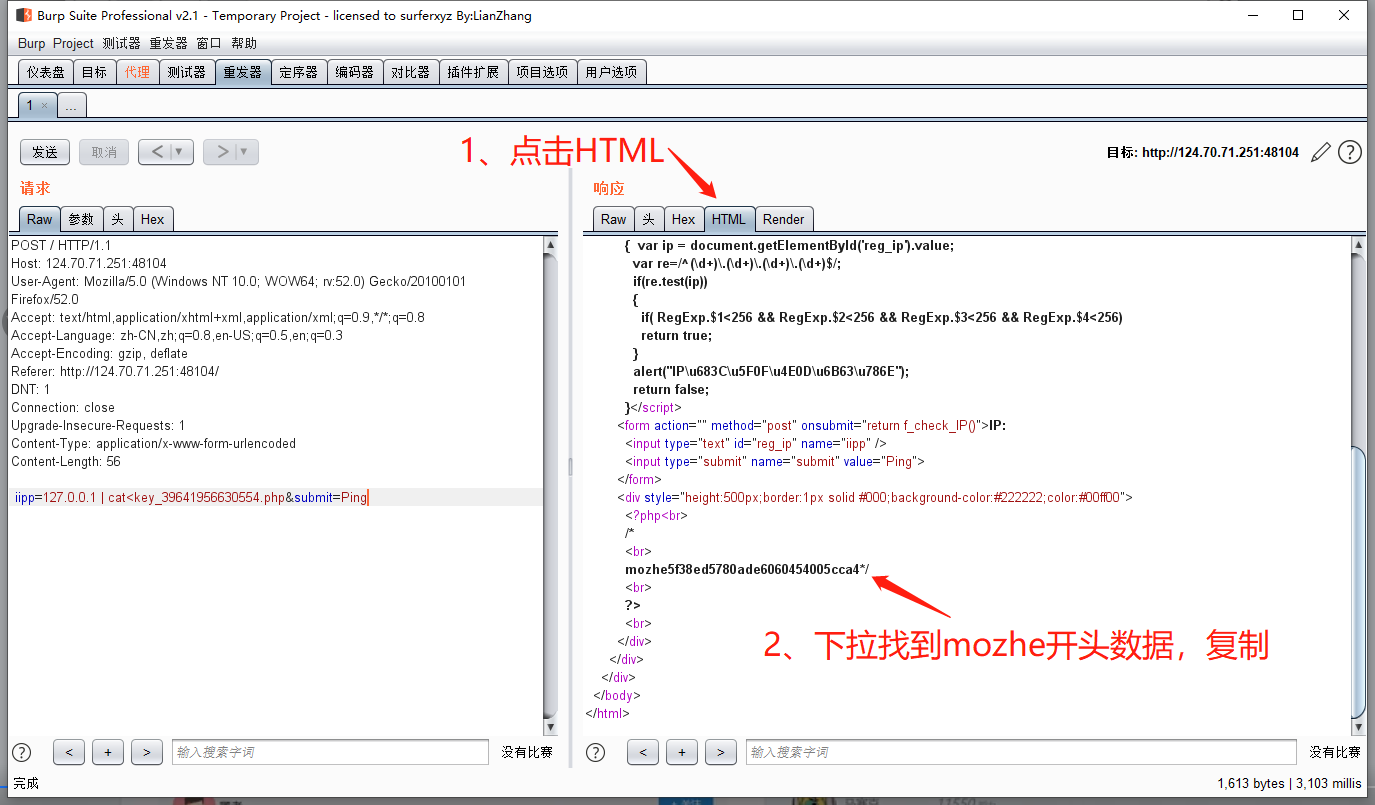This screenshot has height=805, width=1375.
Task: Click help icon under request panel
Action: (x=22, y=752)
